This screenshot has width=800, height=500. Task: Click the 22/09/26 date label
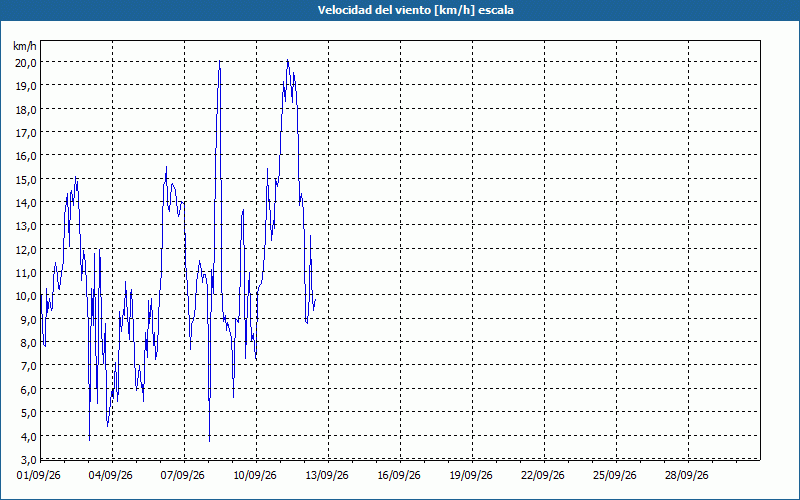coord(543,476)
